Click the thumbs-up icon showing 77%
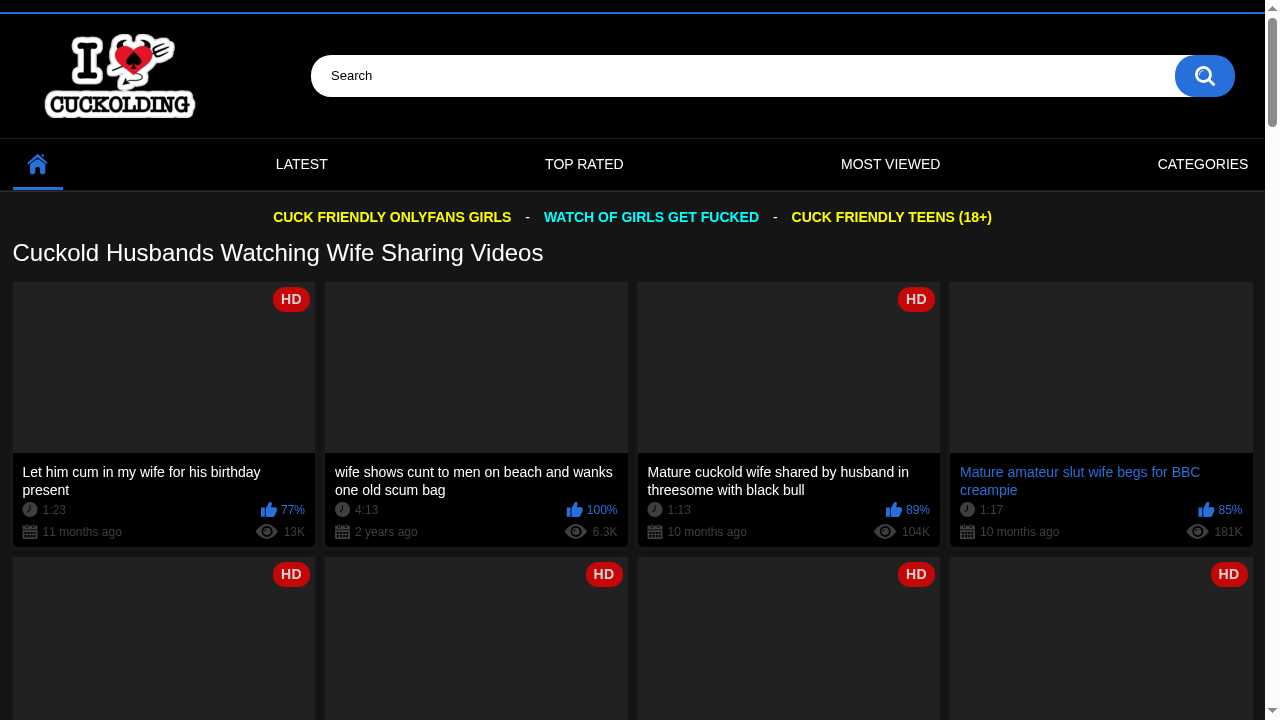Image resolution: width=1280 pixels, height=720 pixels. [x=268, y=510]
